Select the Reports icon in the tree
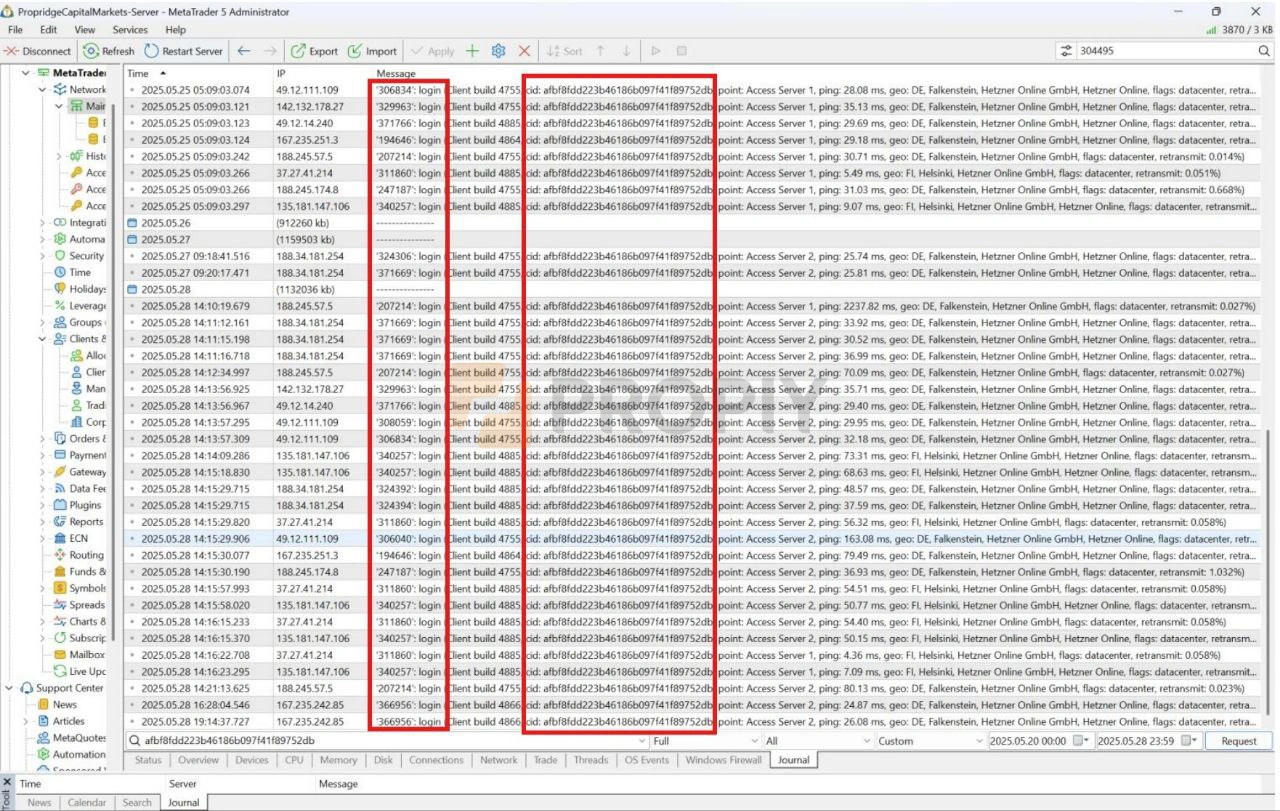Image resolution: width=1280 pixels, height=811 pixels. click(x=60, y=521)
